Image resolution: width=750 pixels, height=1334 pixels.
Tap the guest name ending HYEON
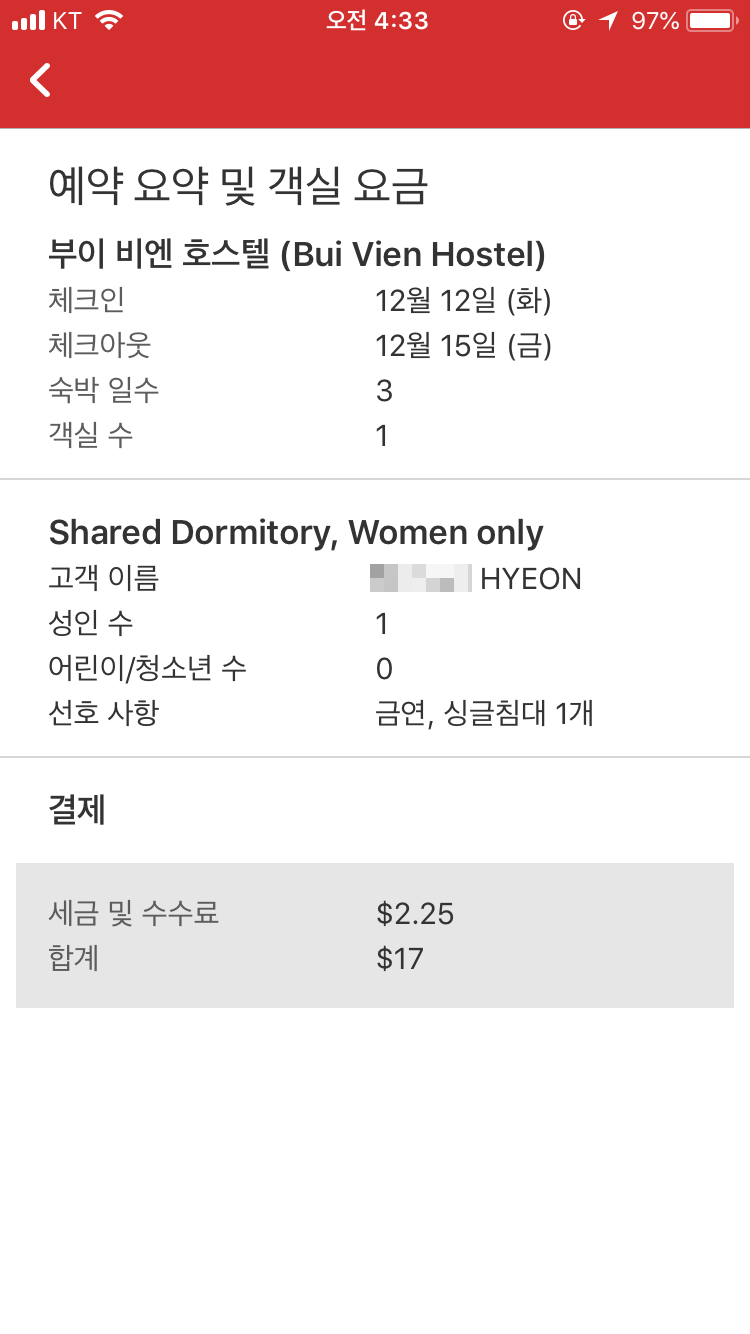(476, 578)
